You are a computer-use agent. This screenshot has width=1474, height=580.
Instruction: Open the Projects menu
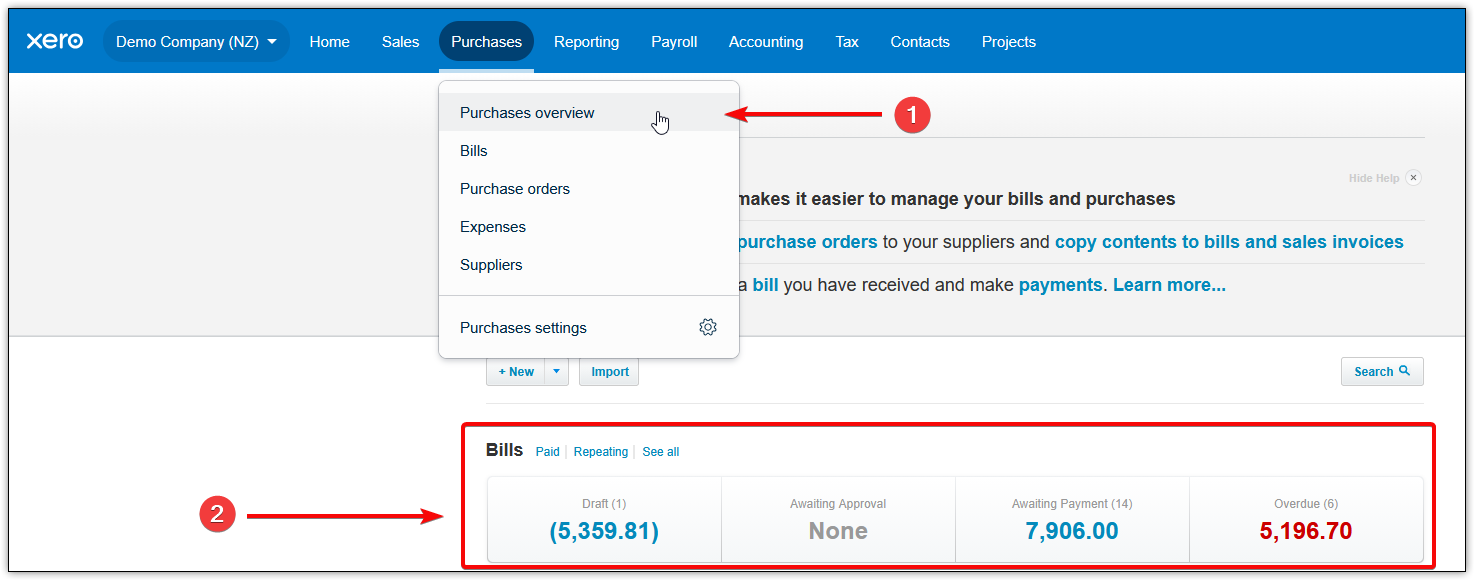click(x=1008, y=42)
